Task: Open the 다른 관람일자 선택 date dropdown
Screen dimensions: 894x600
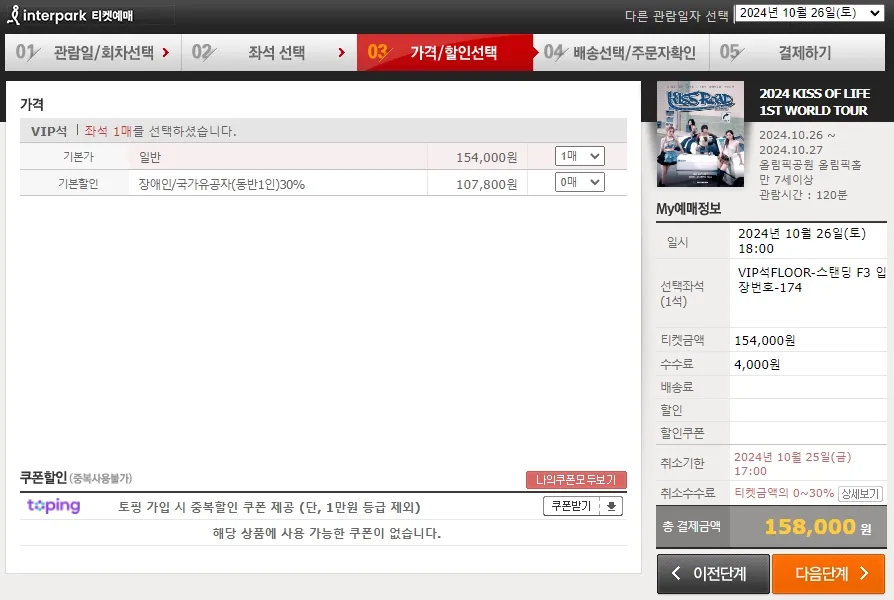Action: [810, 13]
